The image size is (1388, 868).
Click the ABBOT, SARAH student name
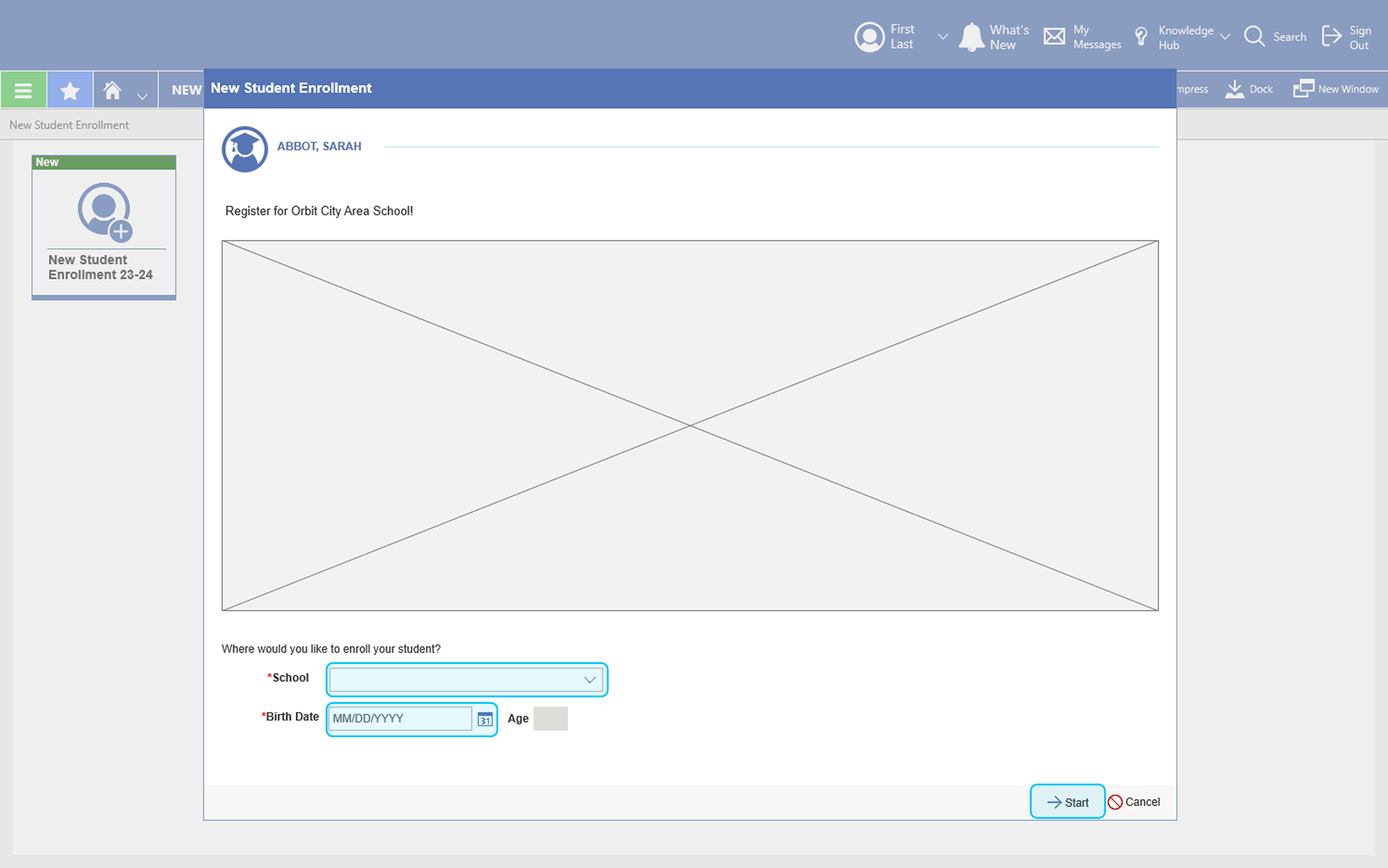[319, 146]
